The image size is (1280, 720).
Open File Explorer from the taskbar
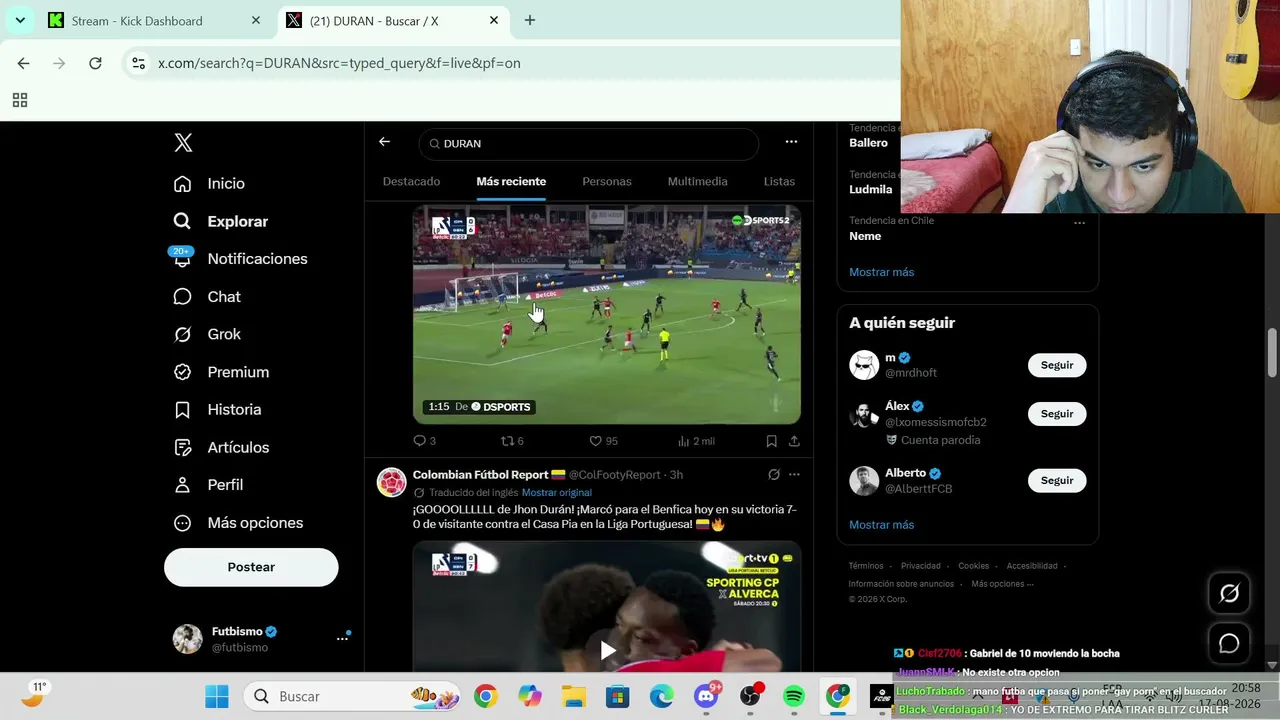[573, 696]
